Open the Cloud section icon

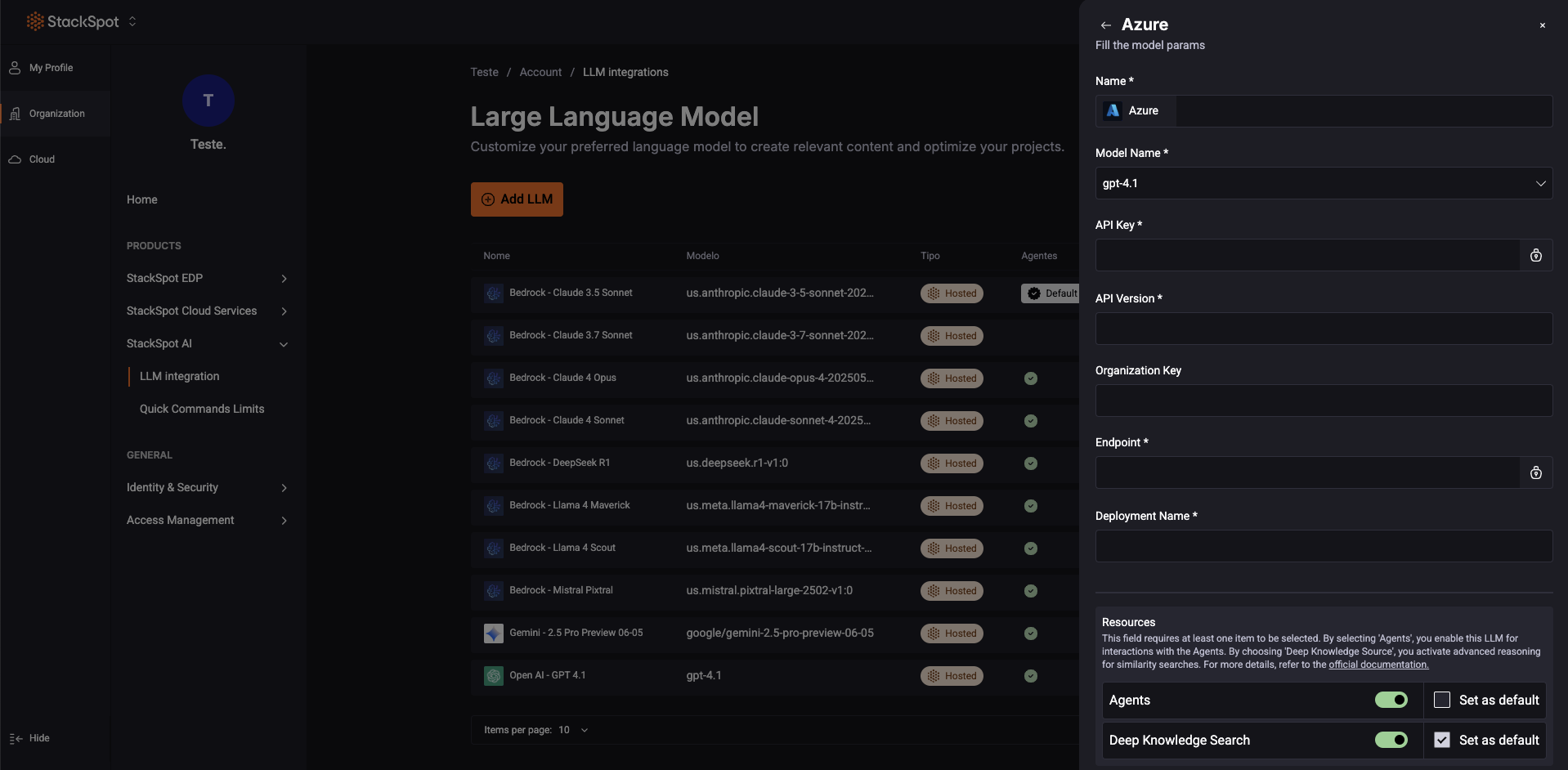pos(15,159)
